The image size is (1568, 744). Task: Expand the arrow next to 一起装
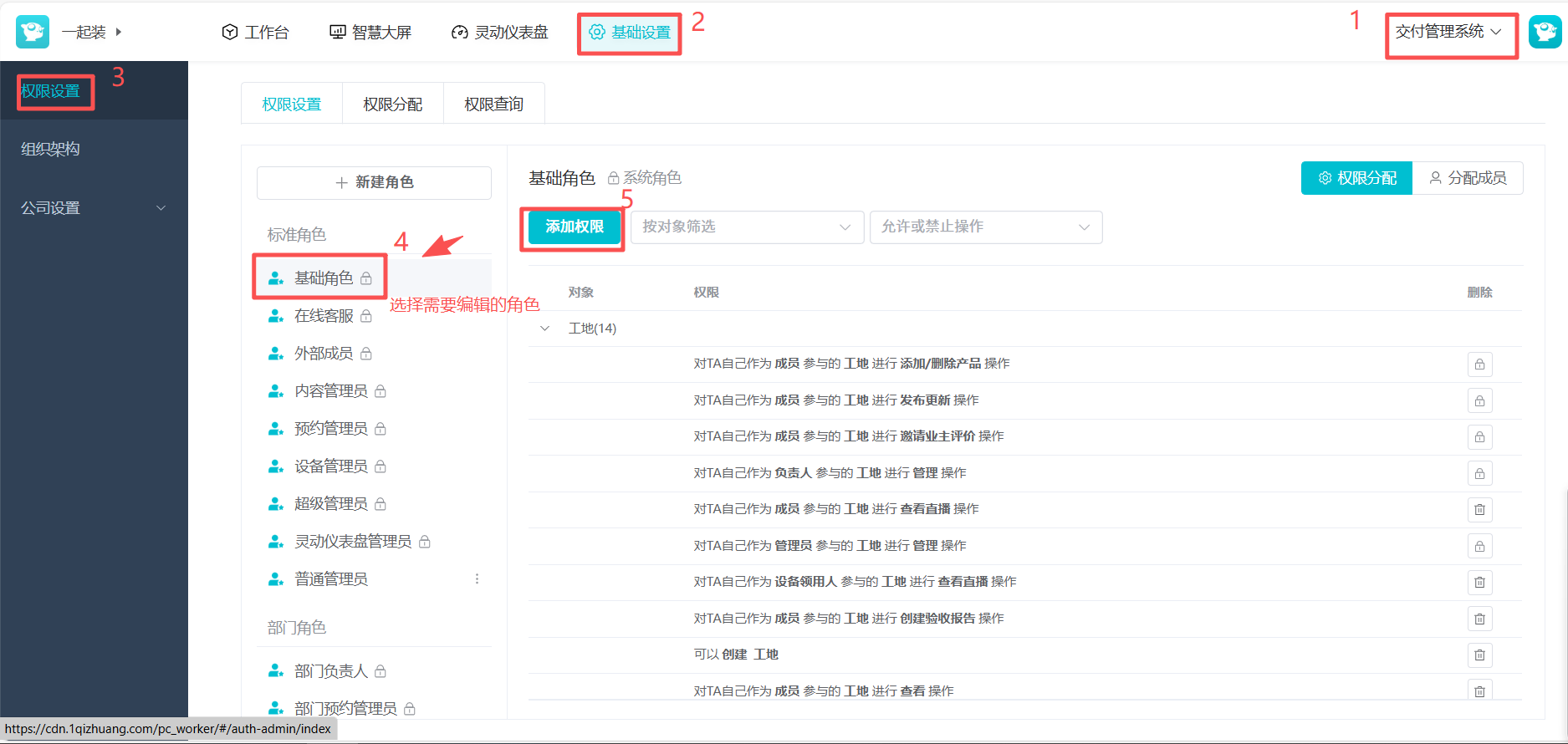click(119, 32)
